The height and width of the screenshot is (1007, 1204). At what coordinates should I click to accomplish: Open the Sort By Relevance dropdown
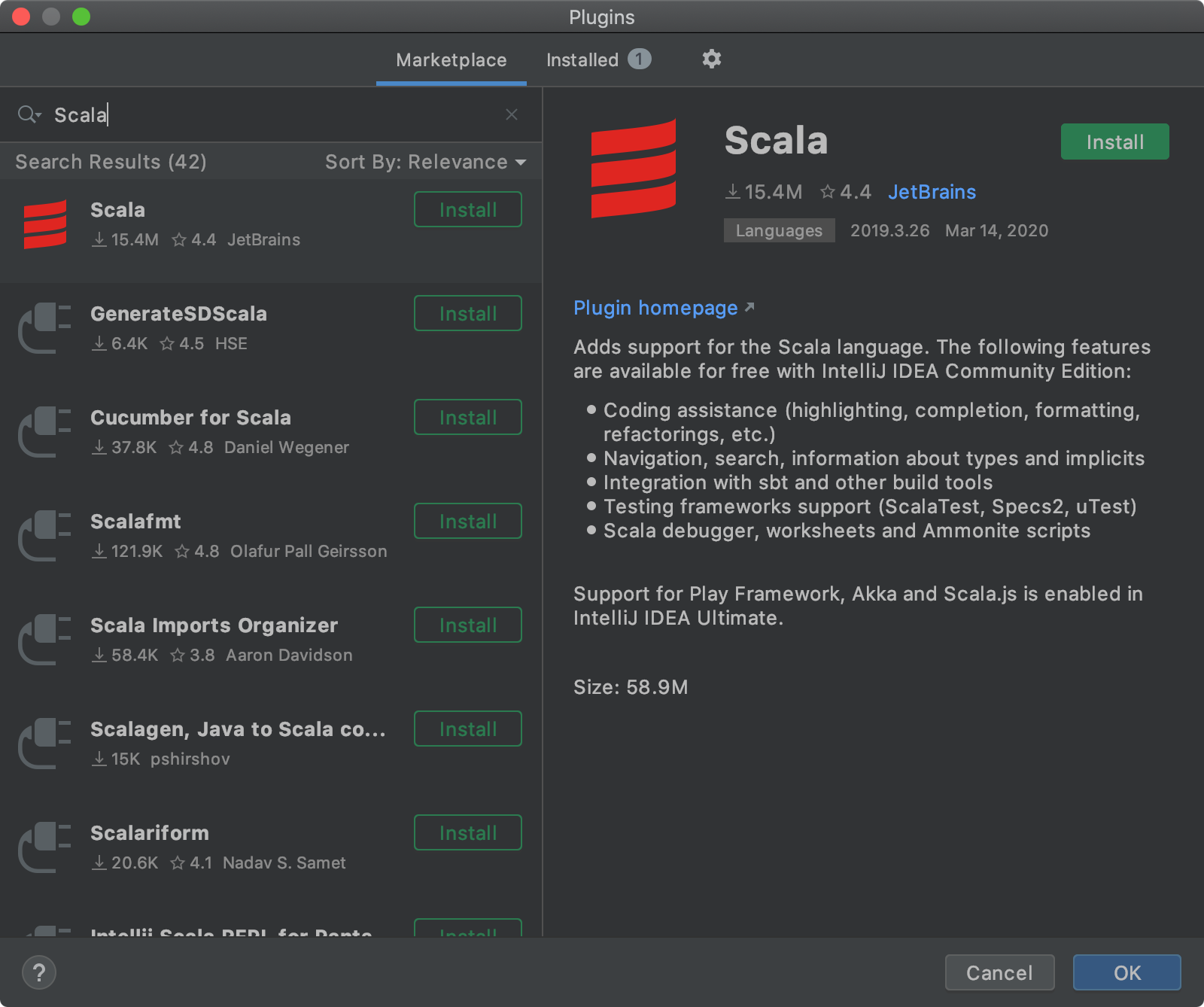[x=425, y=162]
